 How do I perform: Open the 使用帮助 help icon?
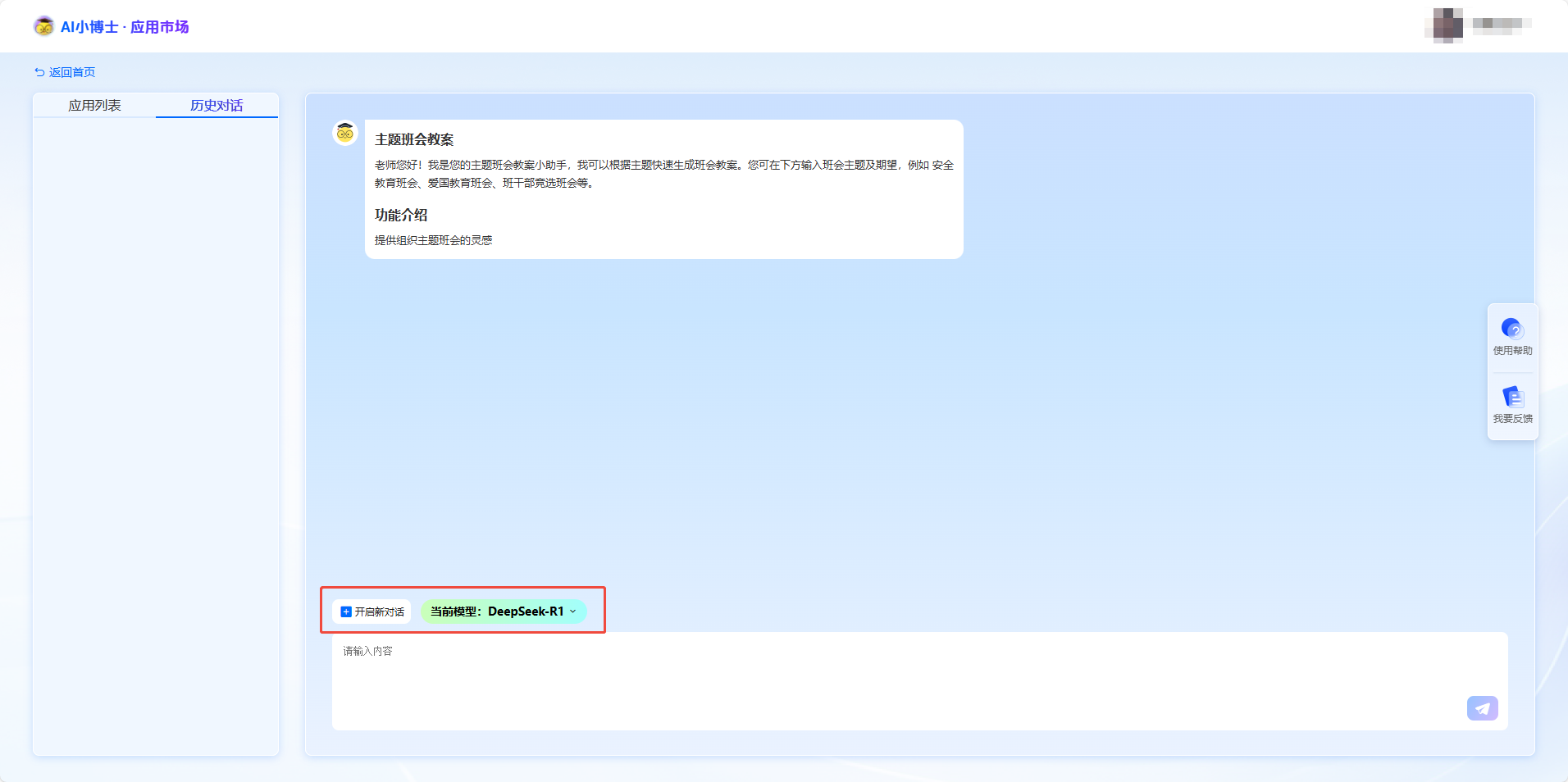pos(1512,329)
